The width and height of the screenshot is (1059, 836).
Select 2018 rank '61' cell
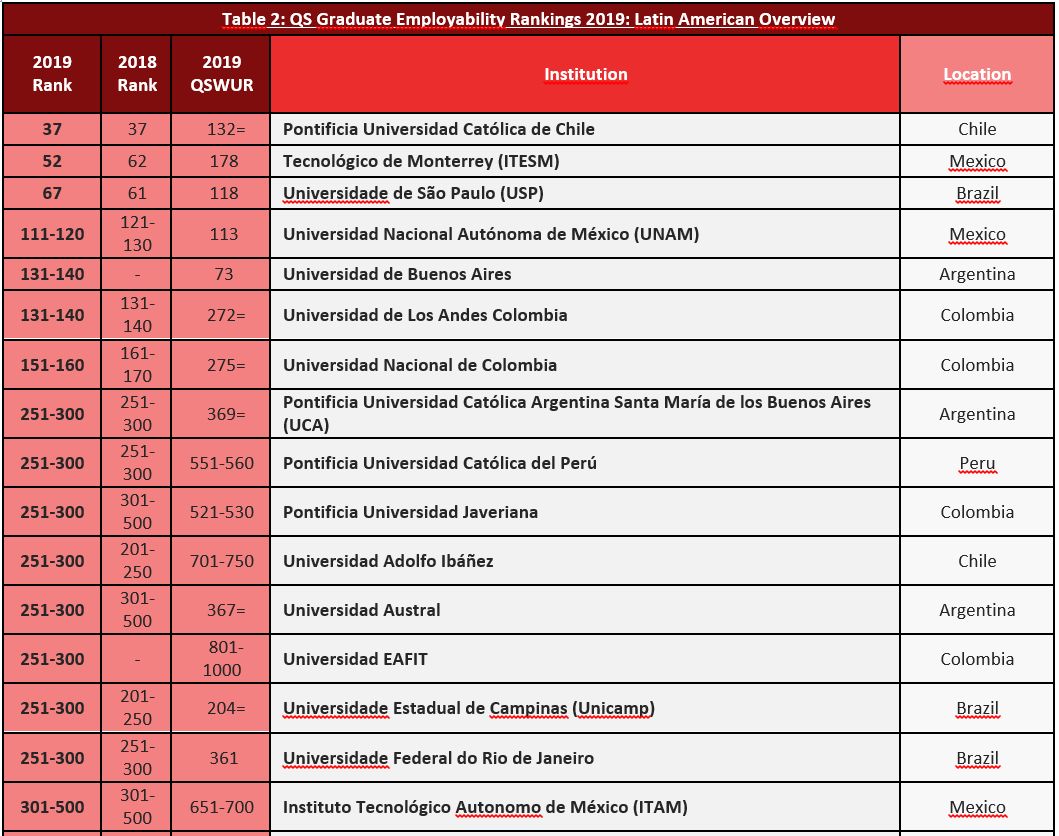[136, 193]
